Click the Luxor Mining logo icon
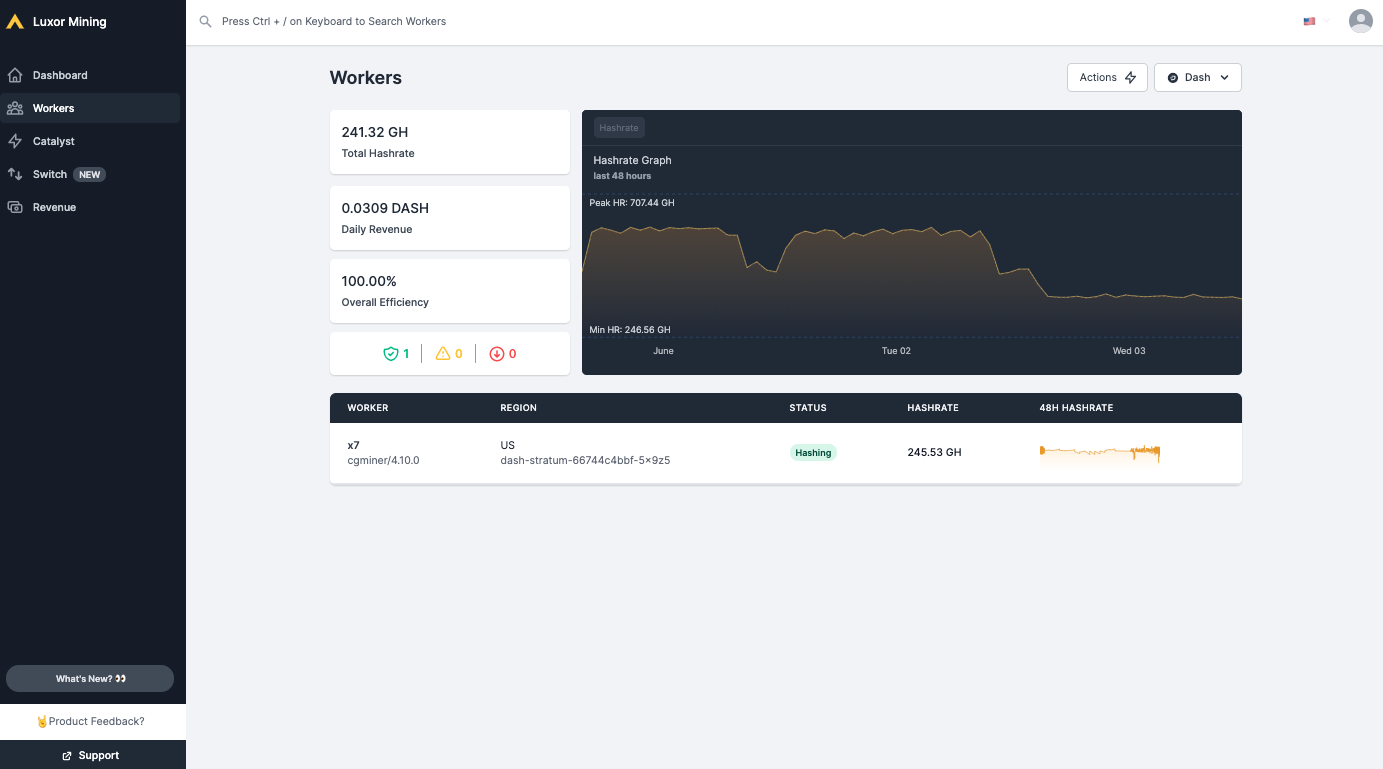Image resolution: width=1383 pixels, height=769 pixels. click(15, 22)
